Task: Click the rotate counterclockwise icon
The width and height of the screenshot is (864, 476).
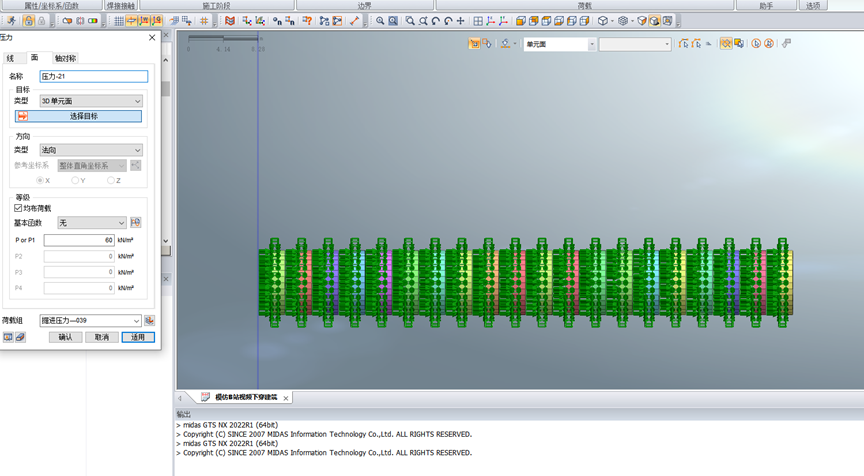Action: coord(435,21)
